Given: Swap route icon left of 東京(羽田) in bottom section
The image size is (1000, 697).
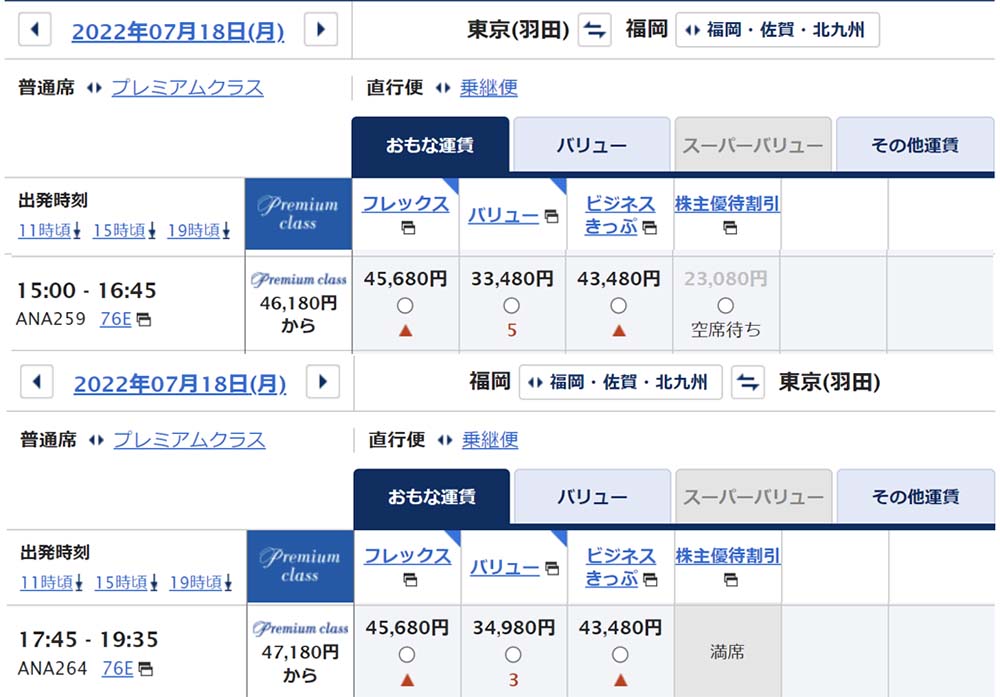Looking at the screenshot, I should coord(747,383).
